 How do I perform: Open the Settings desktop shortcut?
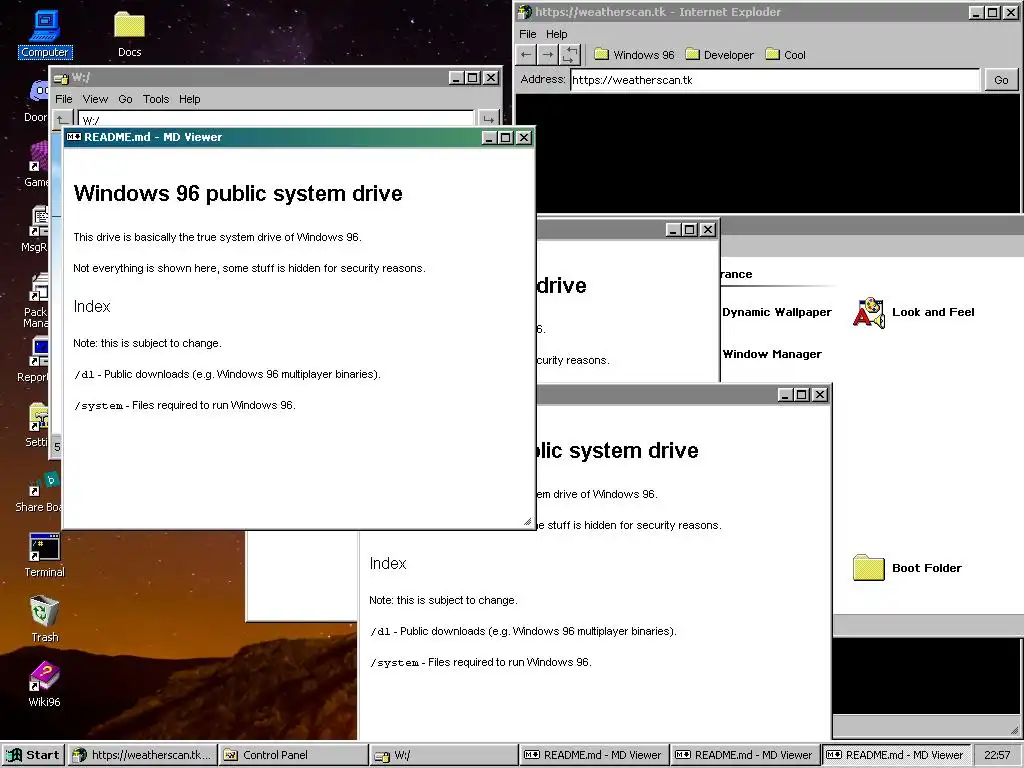(38, 425)
